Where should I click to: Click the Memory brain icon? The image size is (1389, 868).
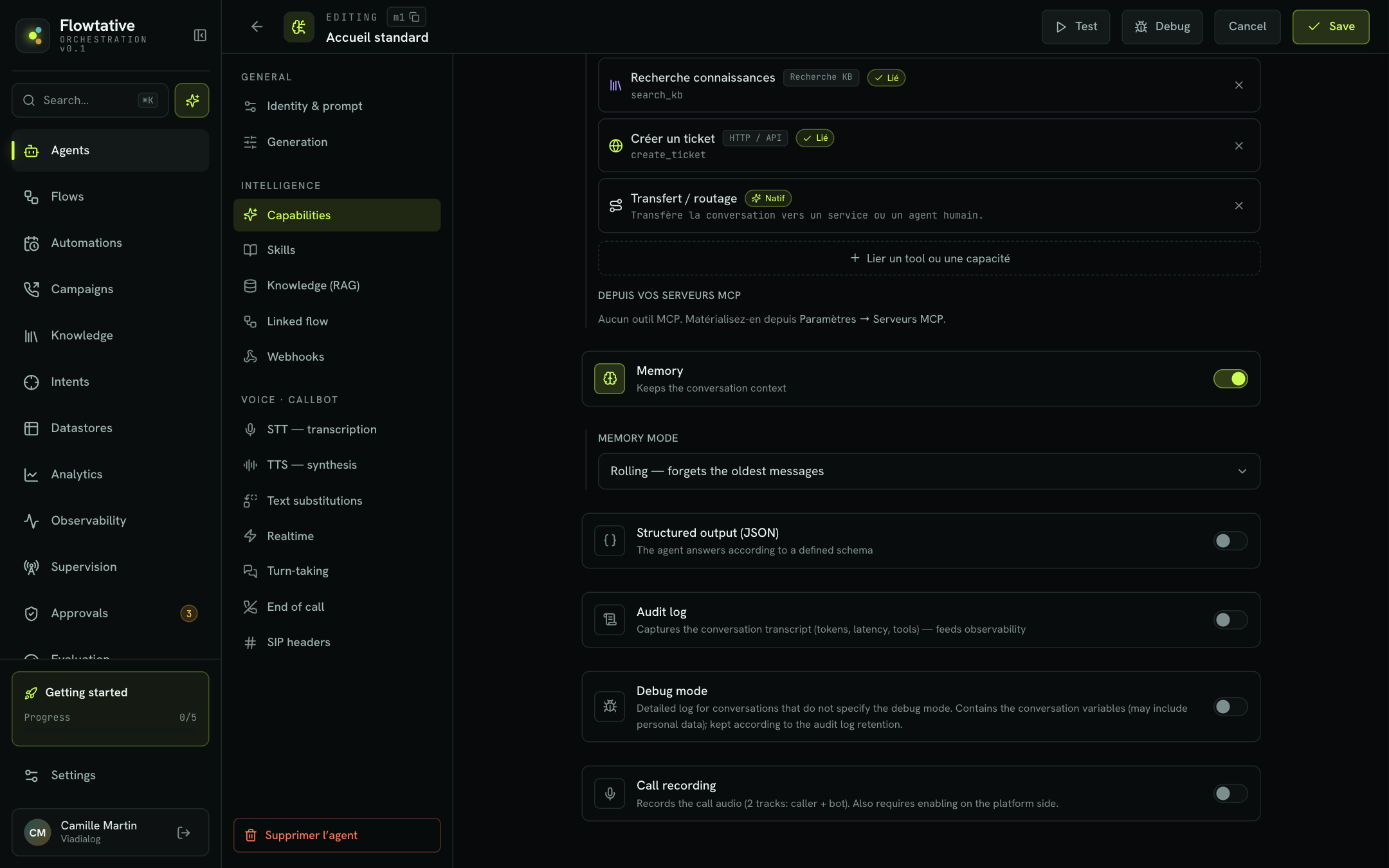[610, 379]
